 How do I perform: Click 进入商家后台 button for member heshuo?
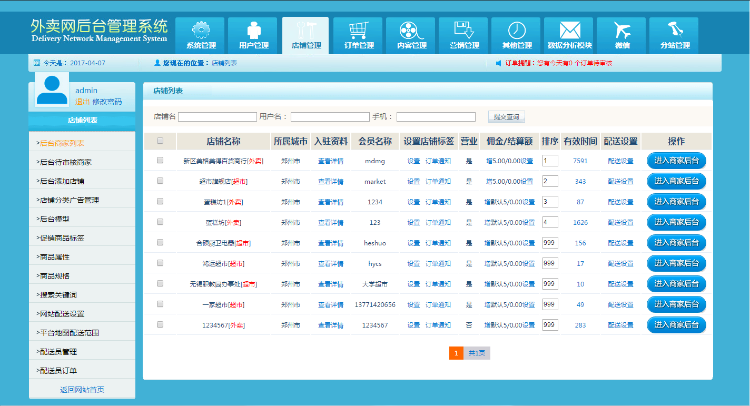click(x=676, y=243)
